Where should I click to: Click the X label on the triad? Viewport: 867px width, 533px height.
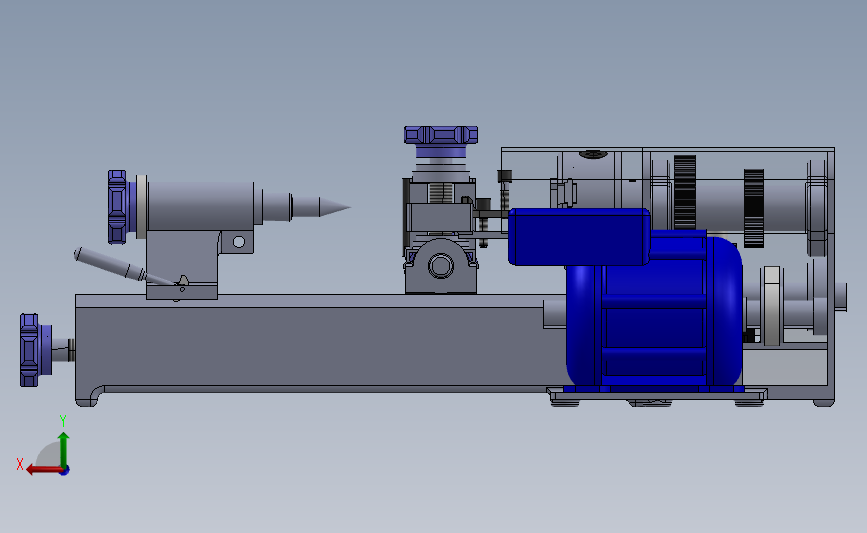tap(20, 464)
